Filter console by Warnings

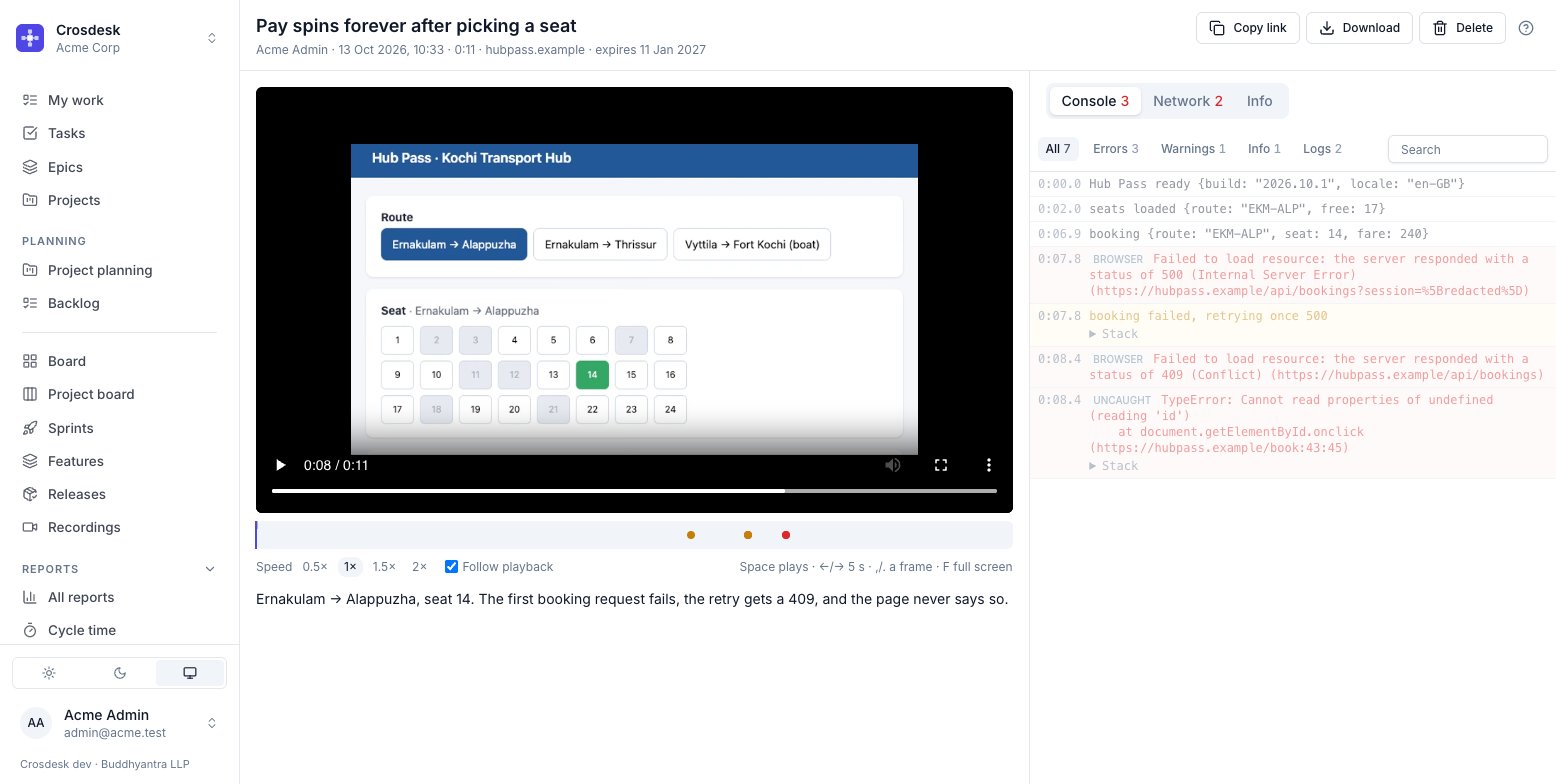pyautogui.click(x=1193, y=149)
